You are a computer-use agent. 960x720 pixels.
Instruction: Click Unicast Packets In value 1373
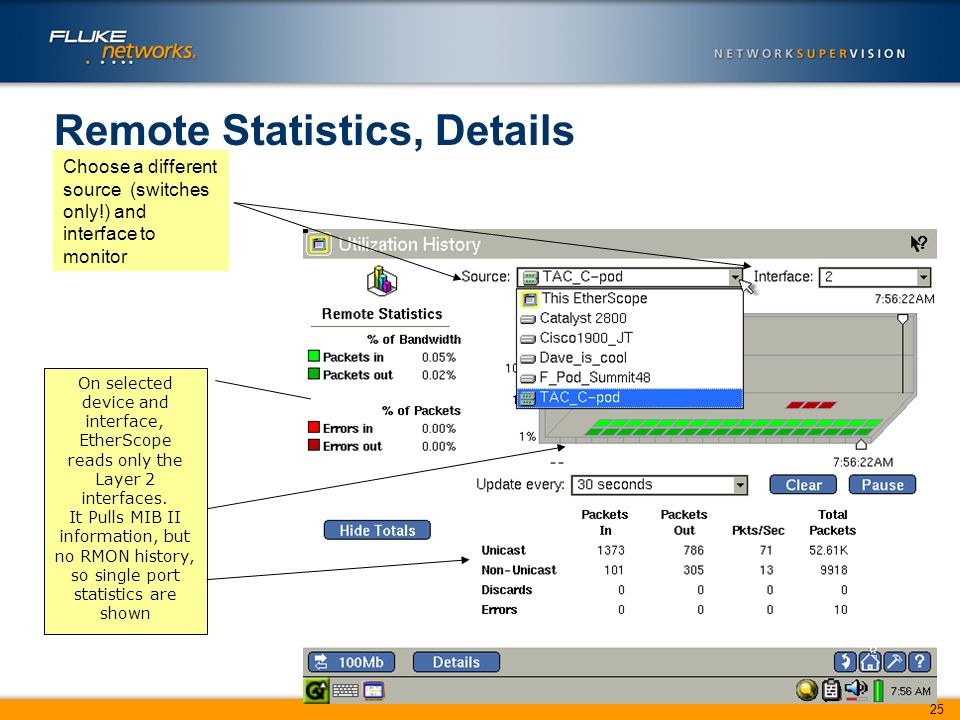coord(610,550)
